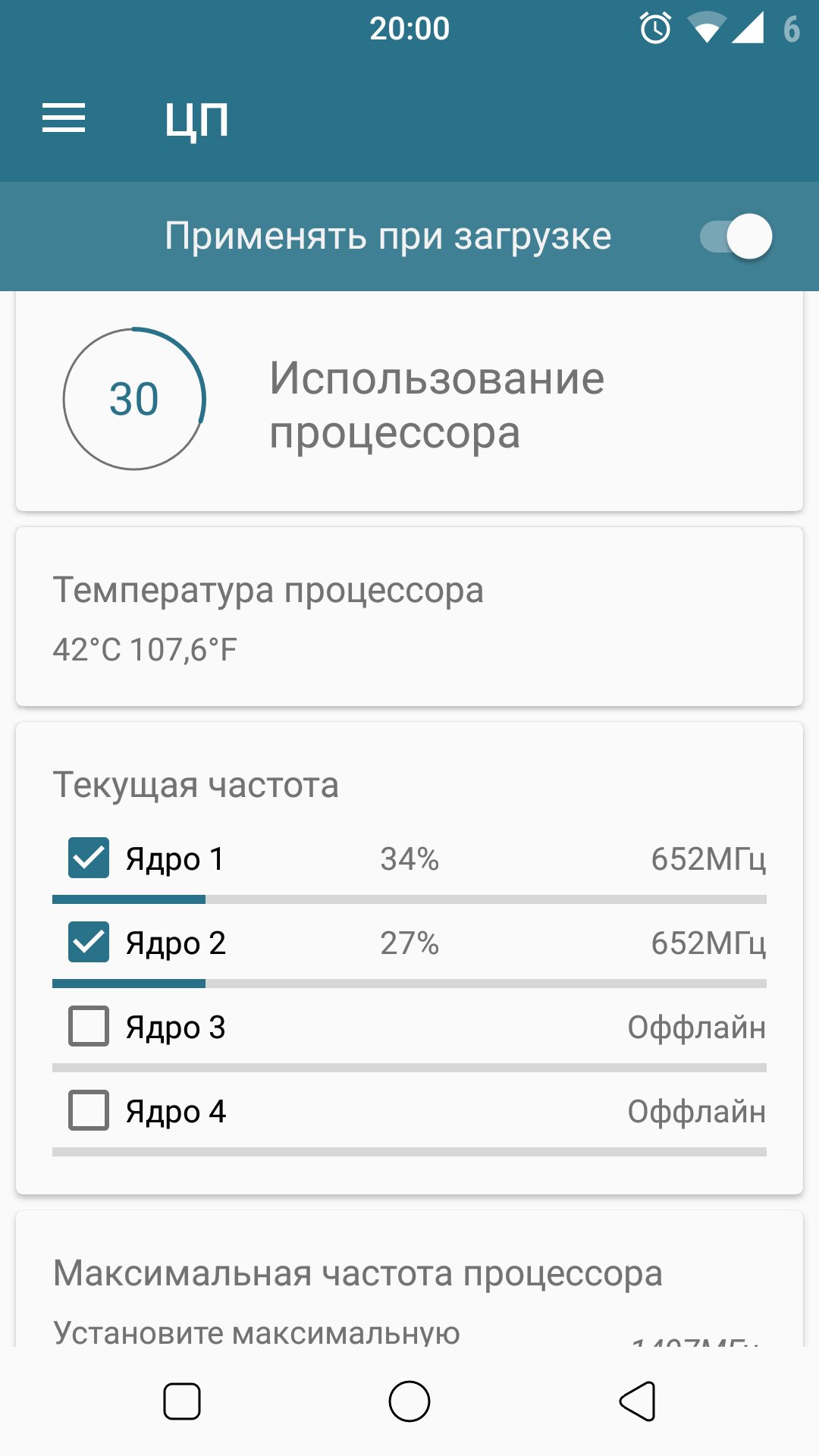Tap the circular CPU usage gauge showing 30

click(134, 399)
